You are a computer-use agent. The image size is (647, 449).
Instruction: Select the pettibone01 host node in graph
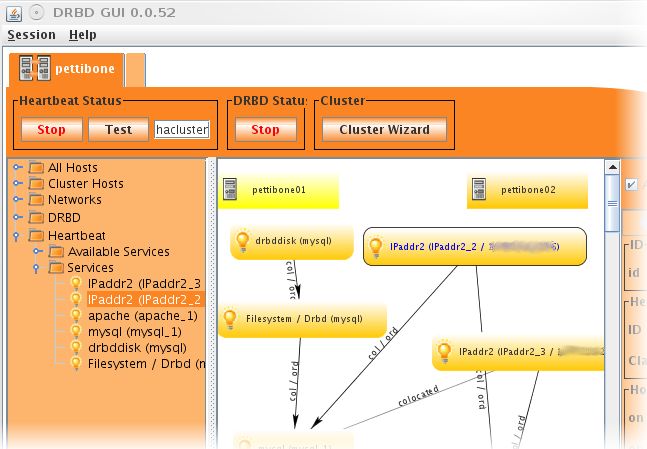tap(279, 190)
